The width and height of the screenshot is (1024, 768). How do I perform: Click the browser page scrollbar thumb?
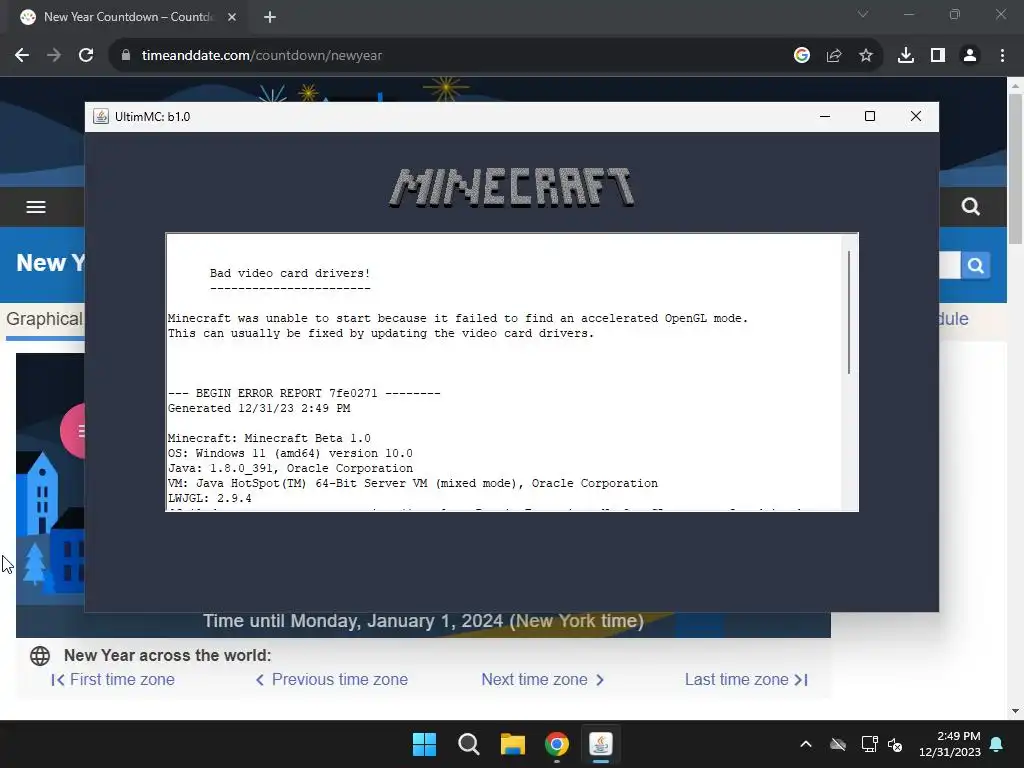(1015, 168)
